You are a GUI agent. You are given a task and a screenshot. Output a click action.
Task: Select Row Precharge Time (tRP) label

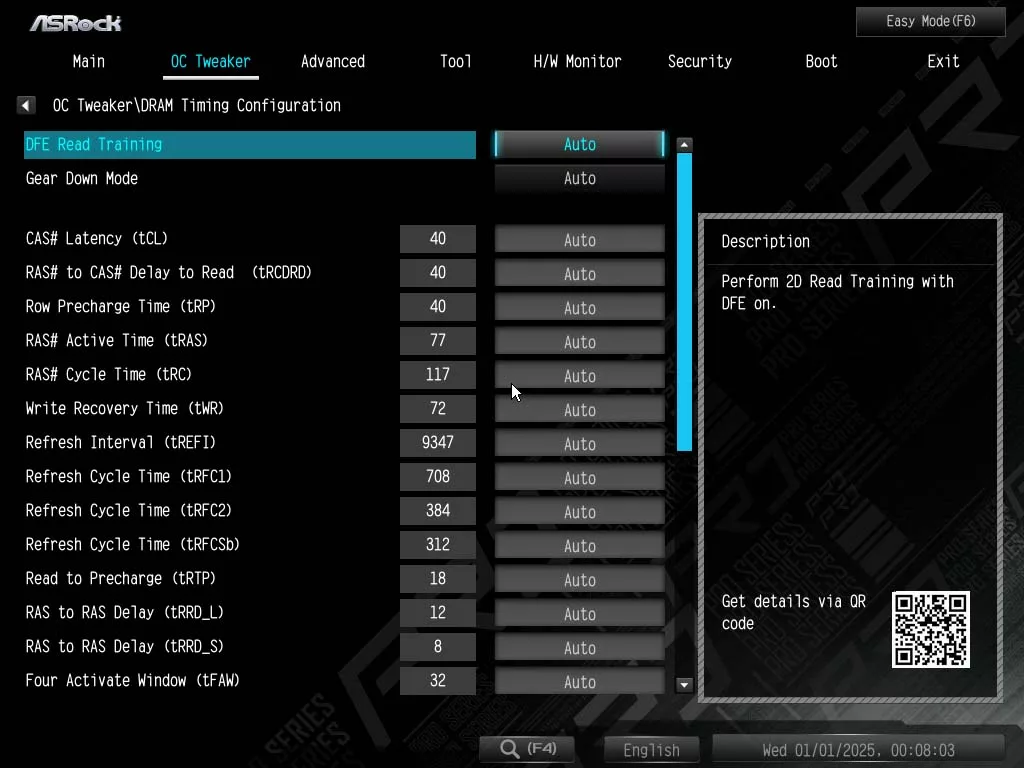(121, 306)
